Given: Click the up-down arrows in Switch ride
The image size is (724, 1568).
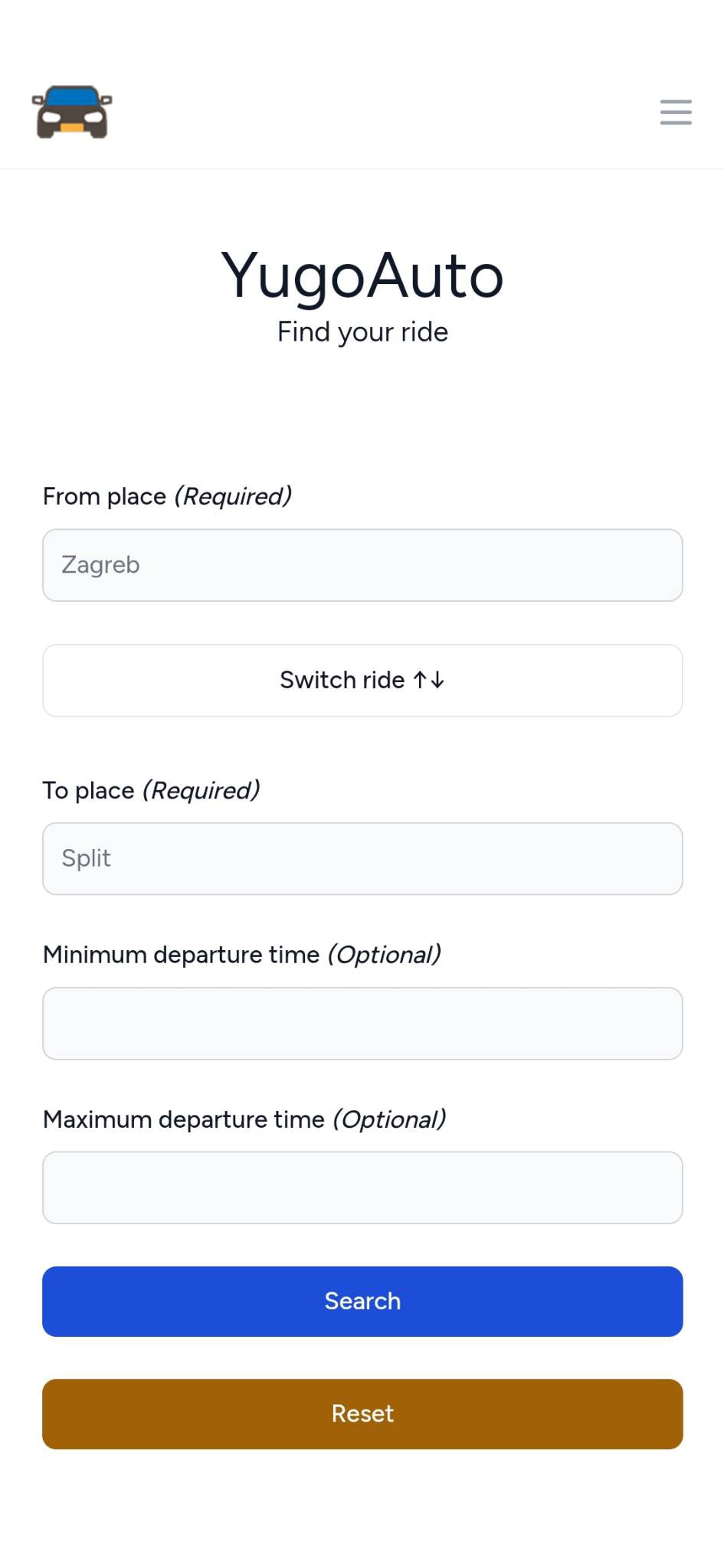Looking at the screenshot, I should pos(429,680).
